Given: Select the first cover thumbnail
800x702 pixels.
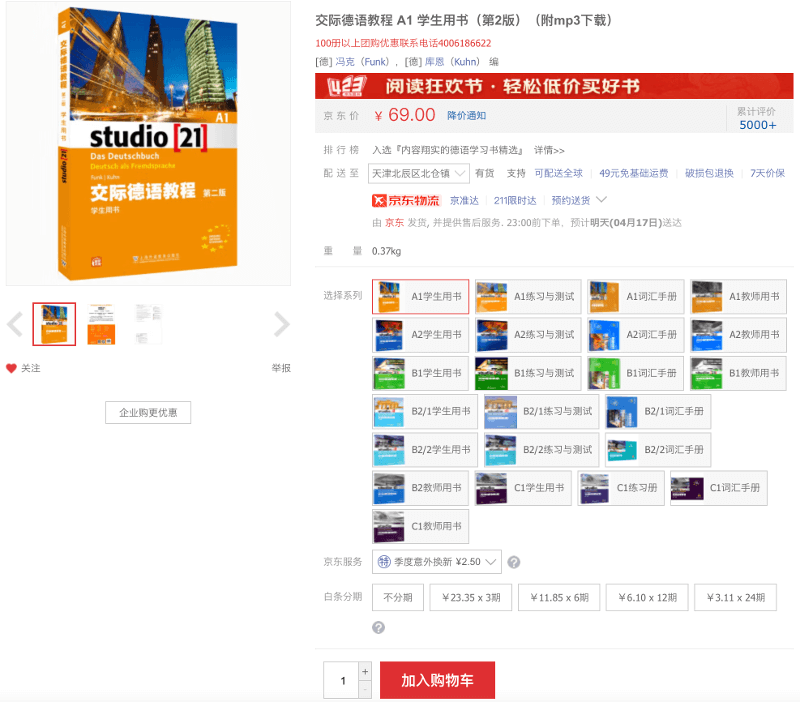Looking at the screenshot, I should click(x=54, y=324).
